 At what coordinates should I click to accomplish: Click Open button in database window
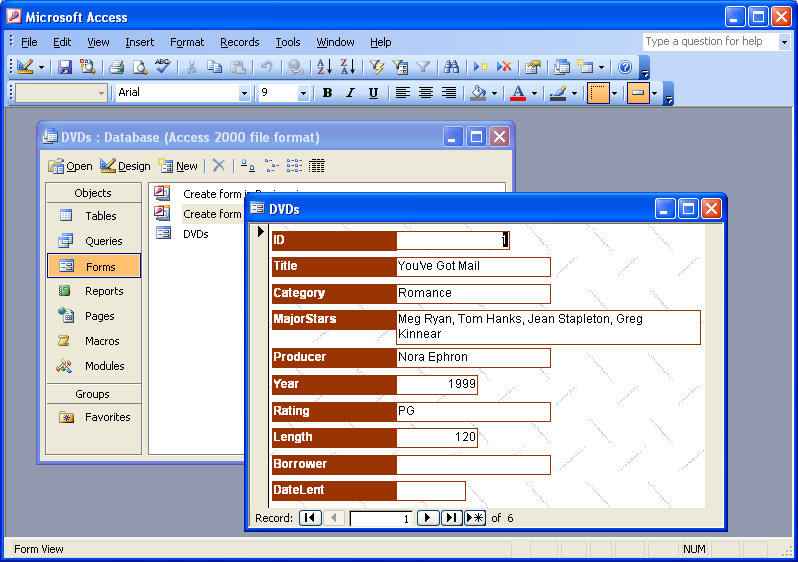click(x=70, y=166)
